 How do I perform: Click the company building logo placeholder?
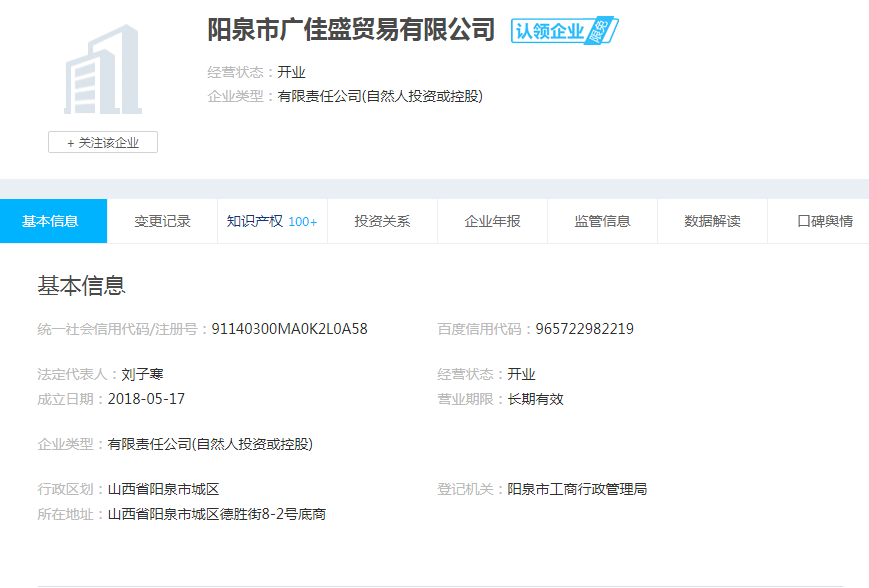(x=102, y=70)
